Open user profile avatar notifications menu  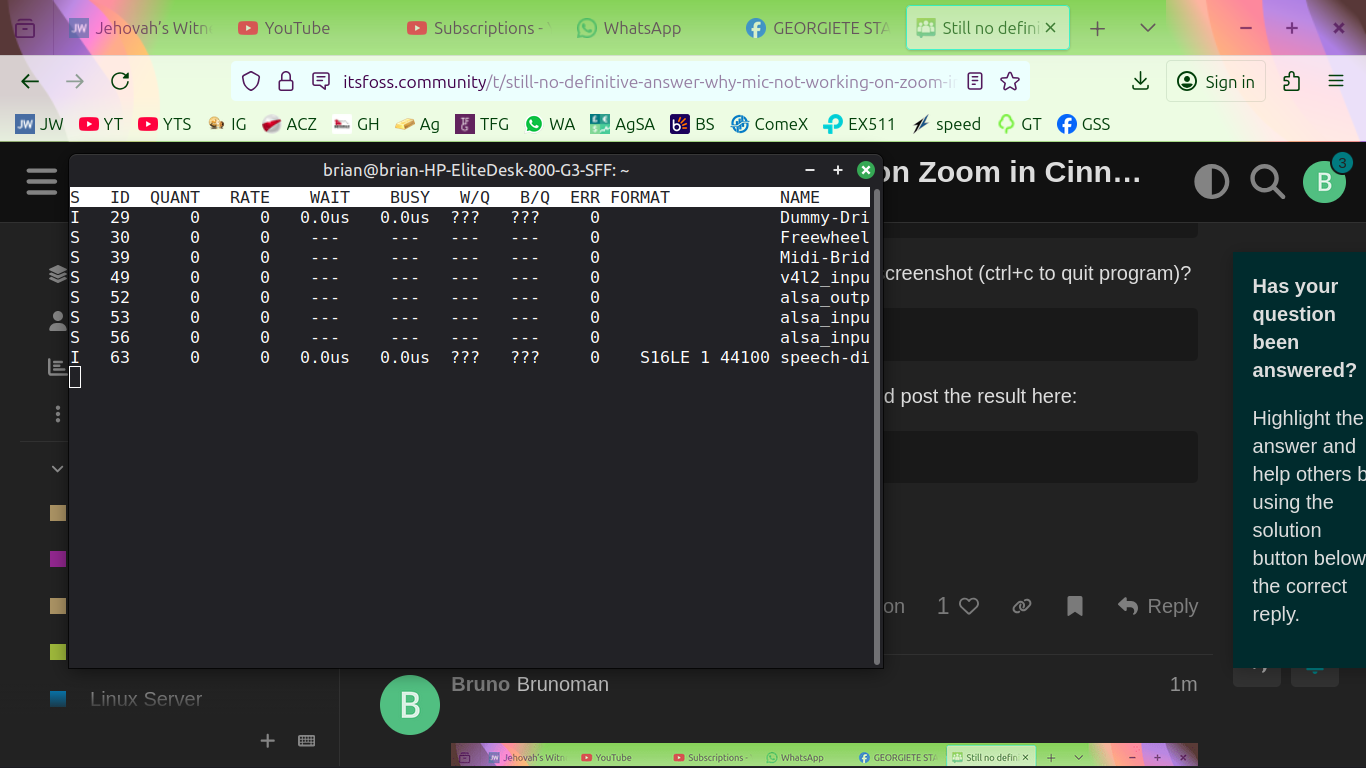click(1324, 182)
